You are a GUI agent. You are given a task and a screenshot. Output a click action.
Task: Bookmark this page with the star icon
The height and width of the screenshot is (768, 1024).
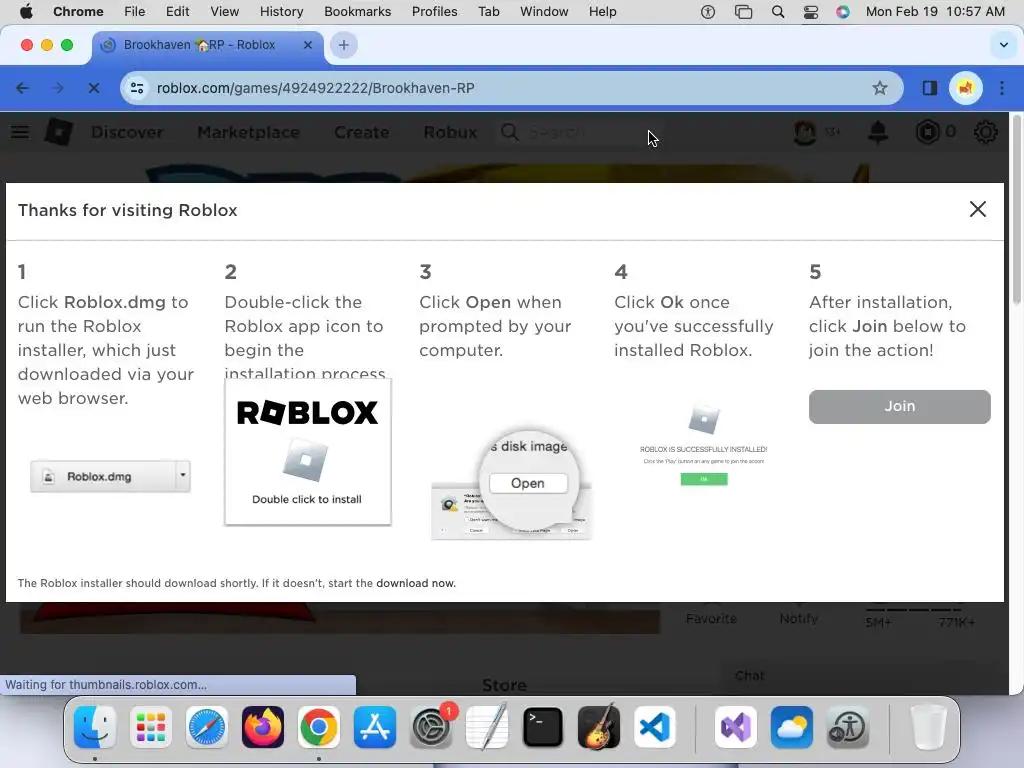pyautogui.click(x=880, y=88)
